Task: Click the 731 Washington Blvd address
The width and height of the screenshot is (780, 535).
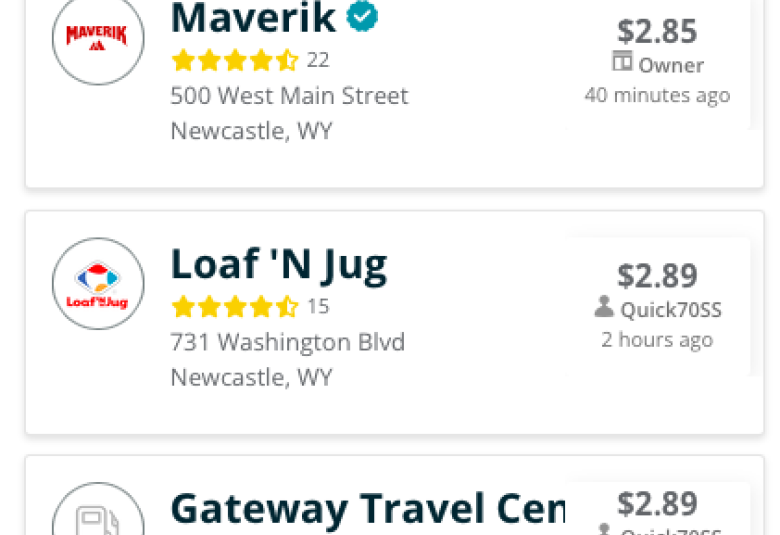Action: pyautogui.click(x=288, y=342)
